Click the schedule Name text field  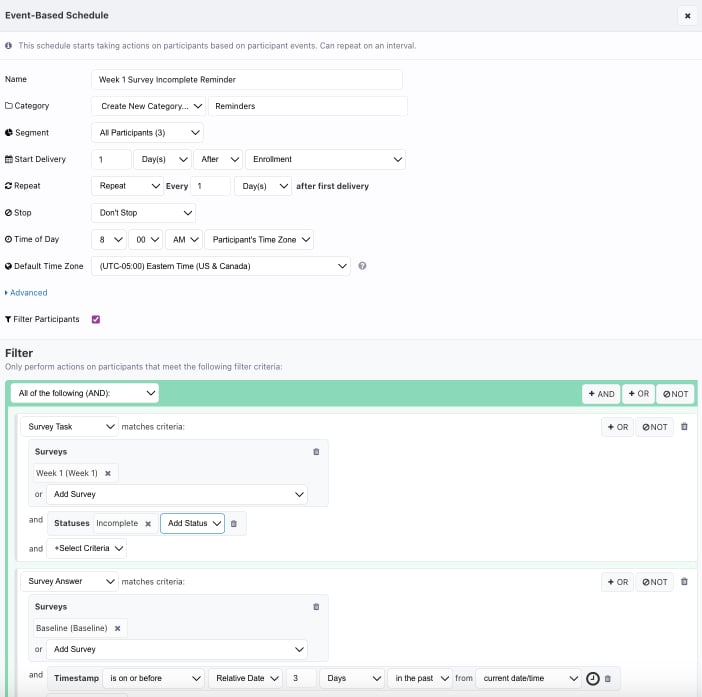click(x=246, y=79)
